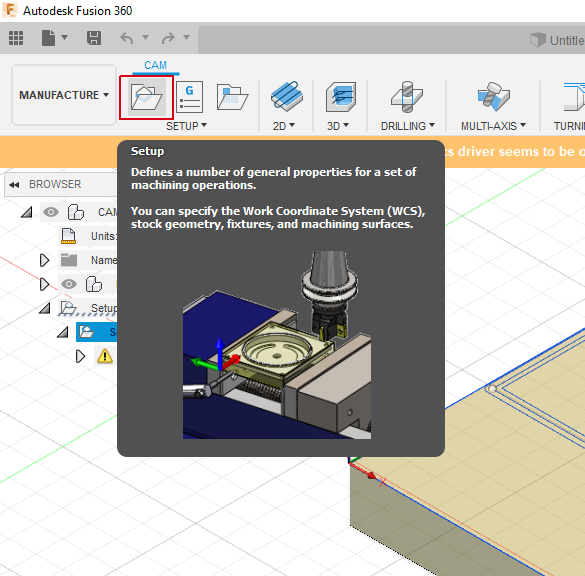Select the highlighted blue setup row
The image size is (585, 576).
[x=97, y=332]
